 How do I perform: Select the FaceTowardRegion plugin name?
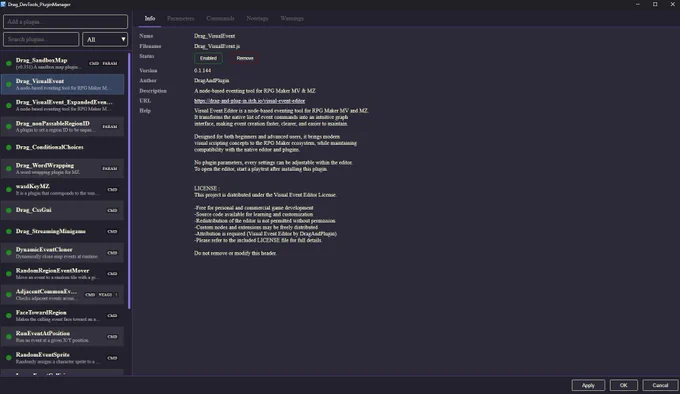(41, 313)
